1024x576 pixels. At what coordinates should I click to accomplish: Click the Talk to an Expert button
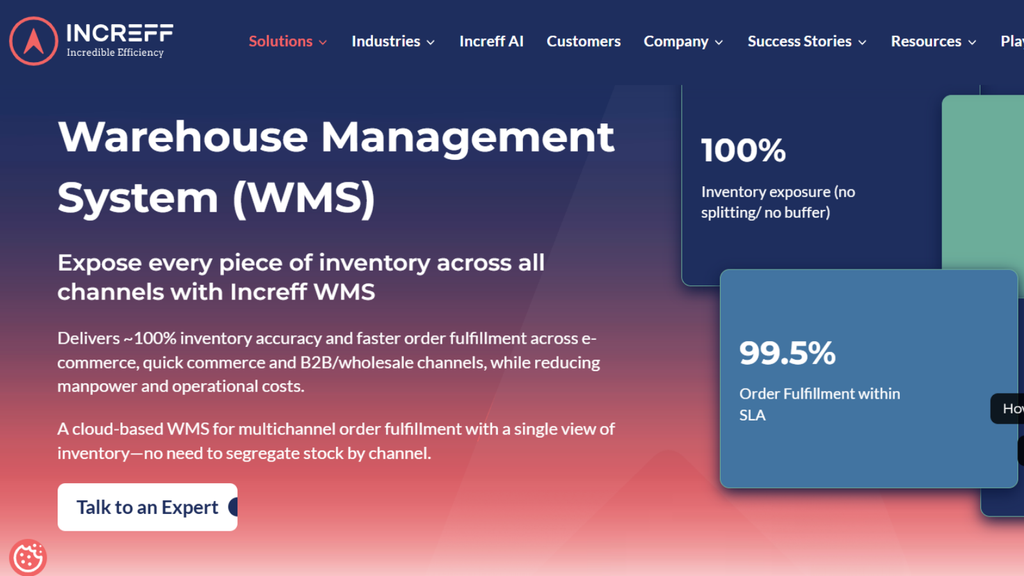pos(148,507)
